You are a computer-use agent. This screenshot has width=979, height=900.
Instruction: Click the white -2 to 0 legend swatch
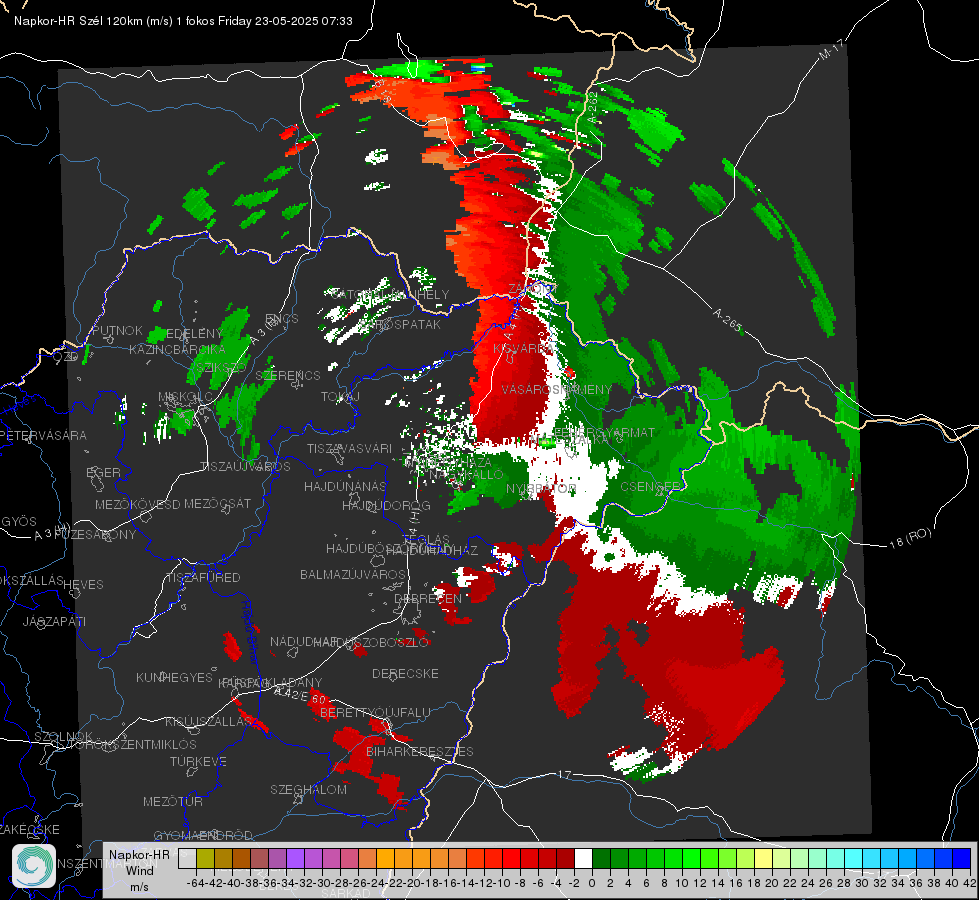(583, 858)
